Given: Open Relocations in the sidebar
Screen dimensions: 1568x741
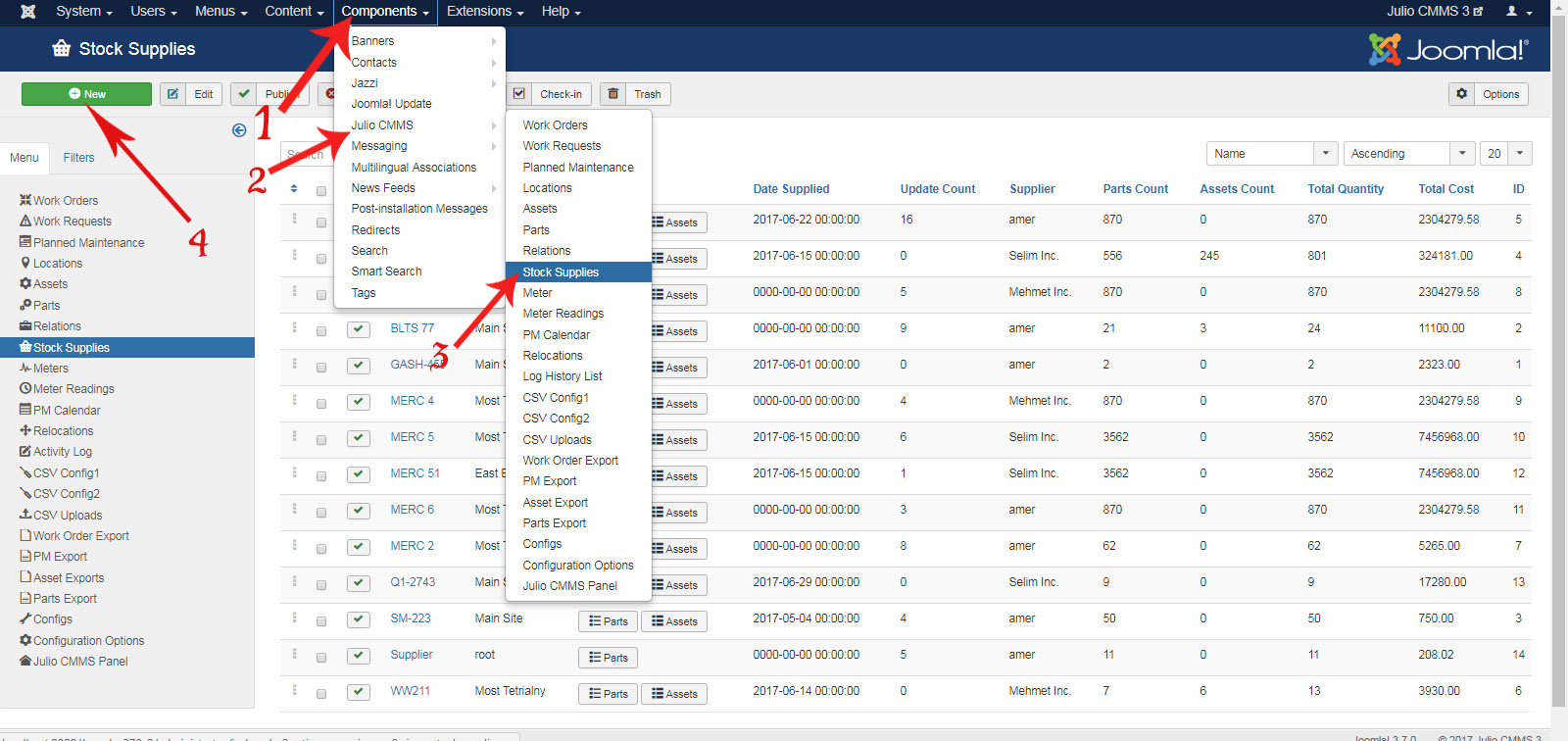Looking at the screenshot, I should tap(57, 431).
